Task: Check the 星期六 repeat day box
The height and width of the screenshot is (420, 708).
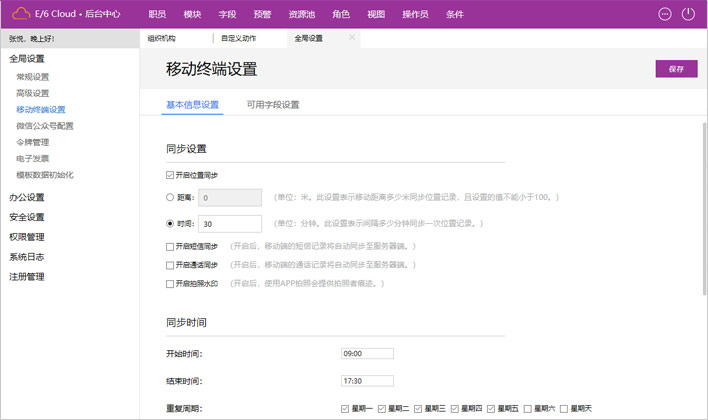Action: (528, 408)
